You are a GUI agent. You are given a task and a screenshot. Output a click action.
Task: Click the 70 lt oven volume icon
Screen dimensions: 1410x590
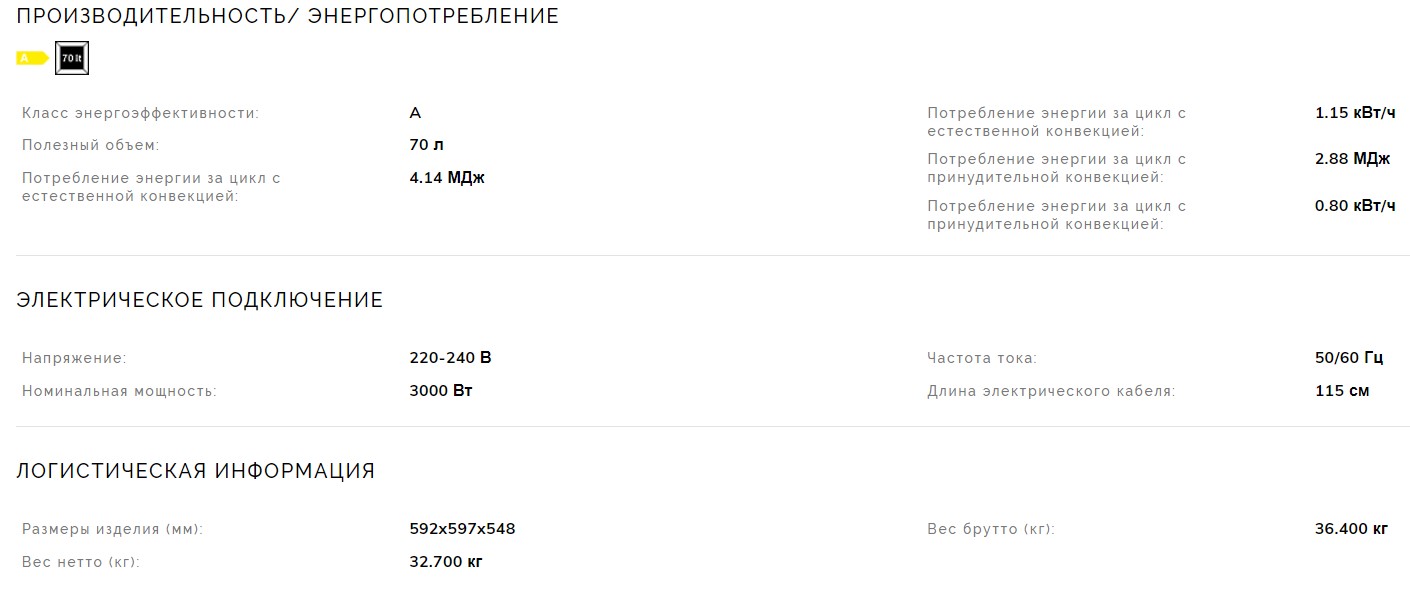pyautogui.click(x=72, y=58)
